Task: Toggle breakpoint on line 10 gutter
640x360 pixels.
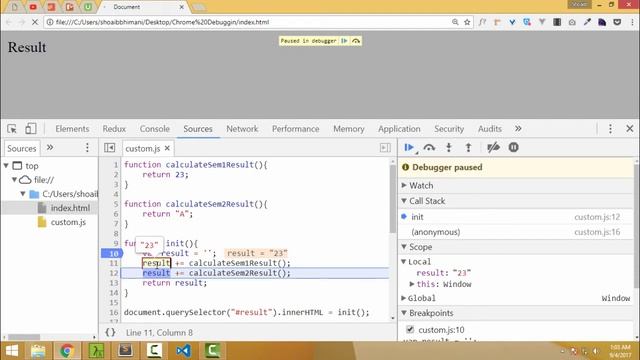Action: pos(111,253)
